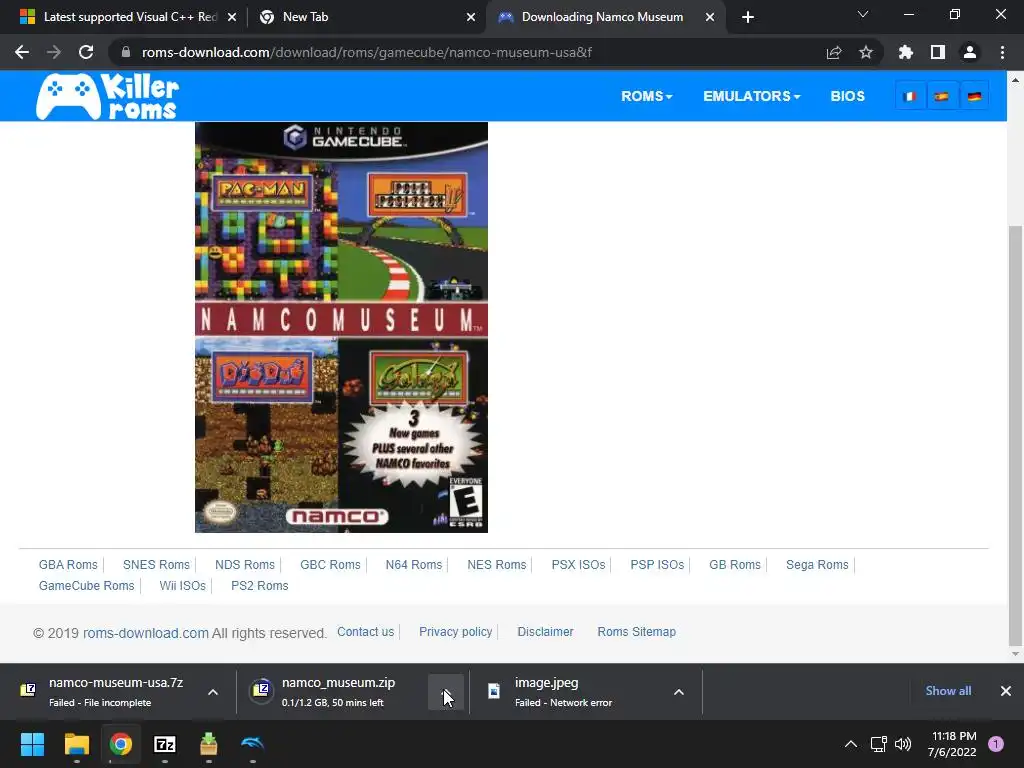Open PSX ISOs link

[579, 565]
